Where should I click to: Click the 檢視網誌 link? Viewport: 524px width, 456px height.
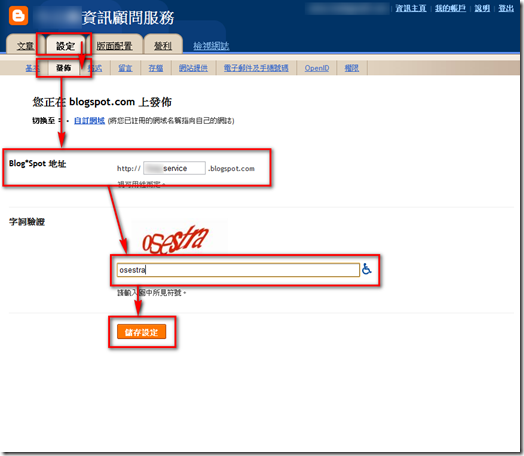click(211, 46)
